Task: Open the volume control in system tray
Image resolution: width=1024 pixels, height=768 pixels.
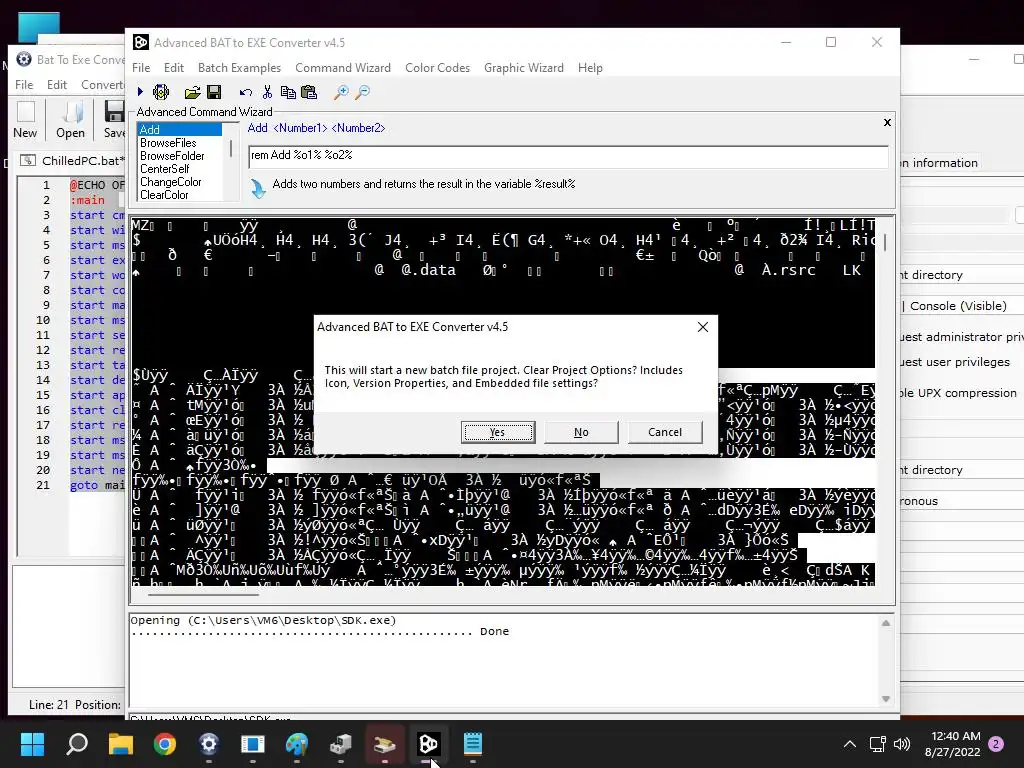Action: [902, 744]
